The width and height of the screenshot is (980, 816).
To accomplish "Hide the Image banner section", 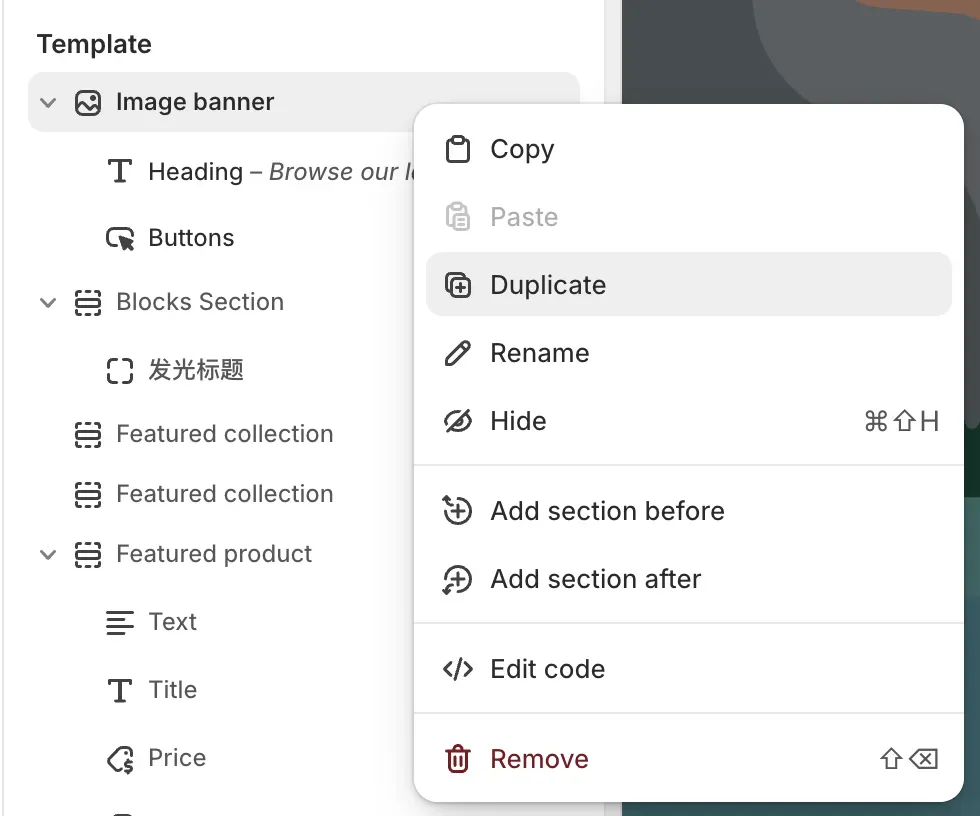I will (518, 421).
